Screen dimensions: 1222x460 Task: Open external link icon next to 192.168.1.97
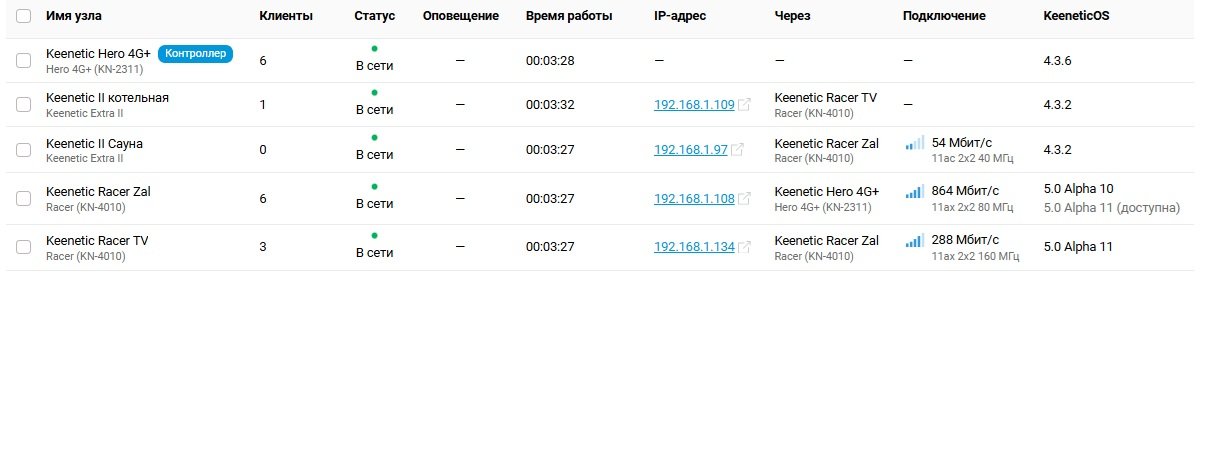(737, 150)
